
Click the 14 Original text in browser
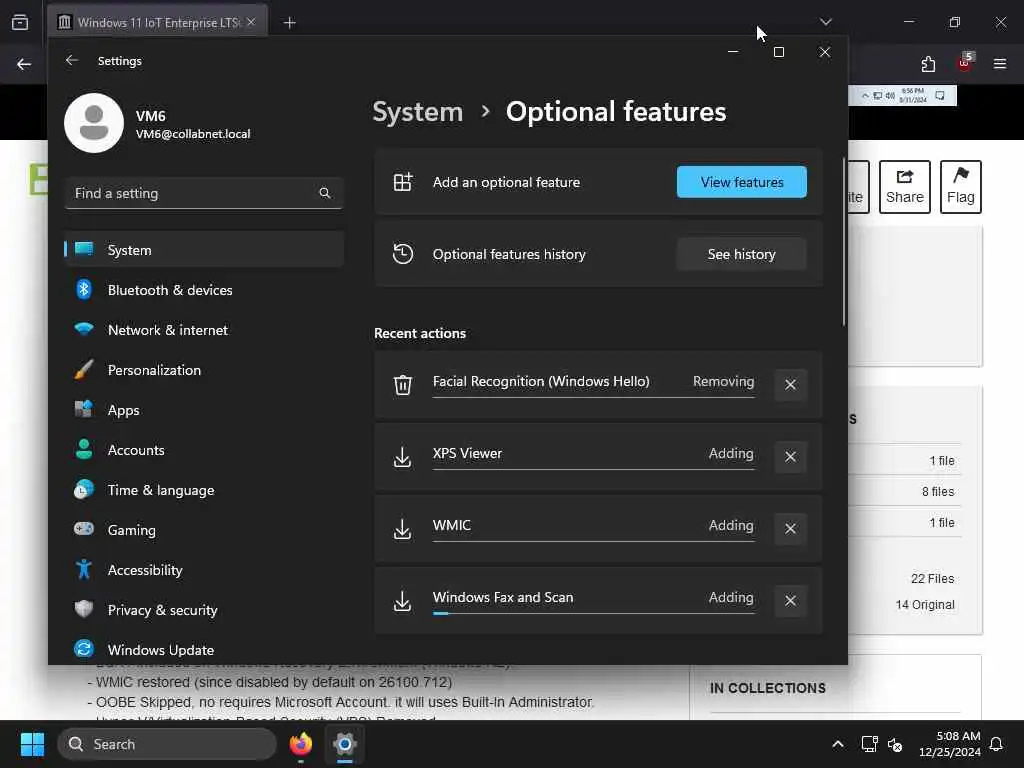click(x=925, y=605)
